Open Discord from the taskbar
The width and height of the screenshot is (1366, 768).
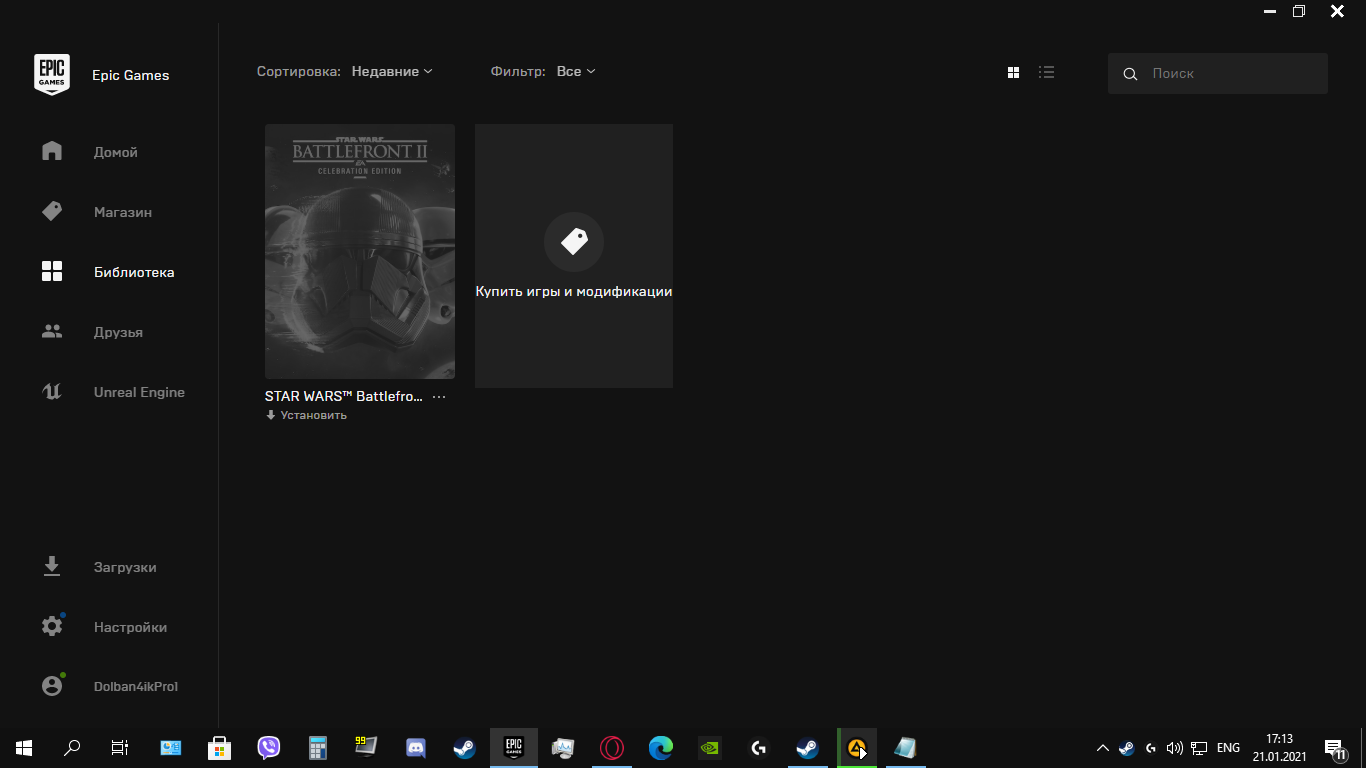416,747
